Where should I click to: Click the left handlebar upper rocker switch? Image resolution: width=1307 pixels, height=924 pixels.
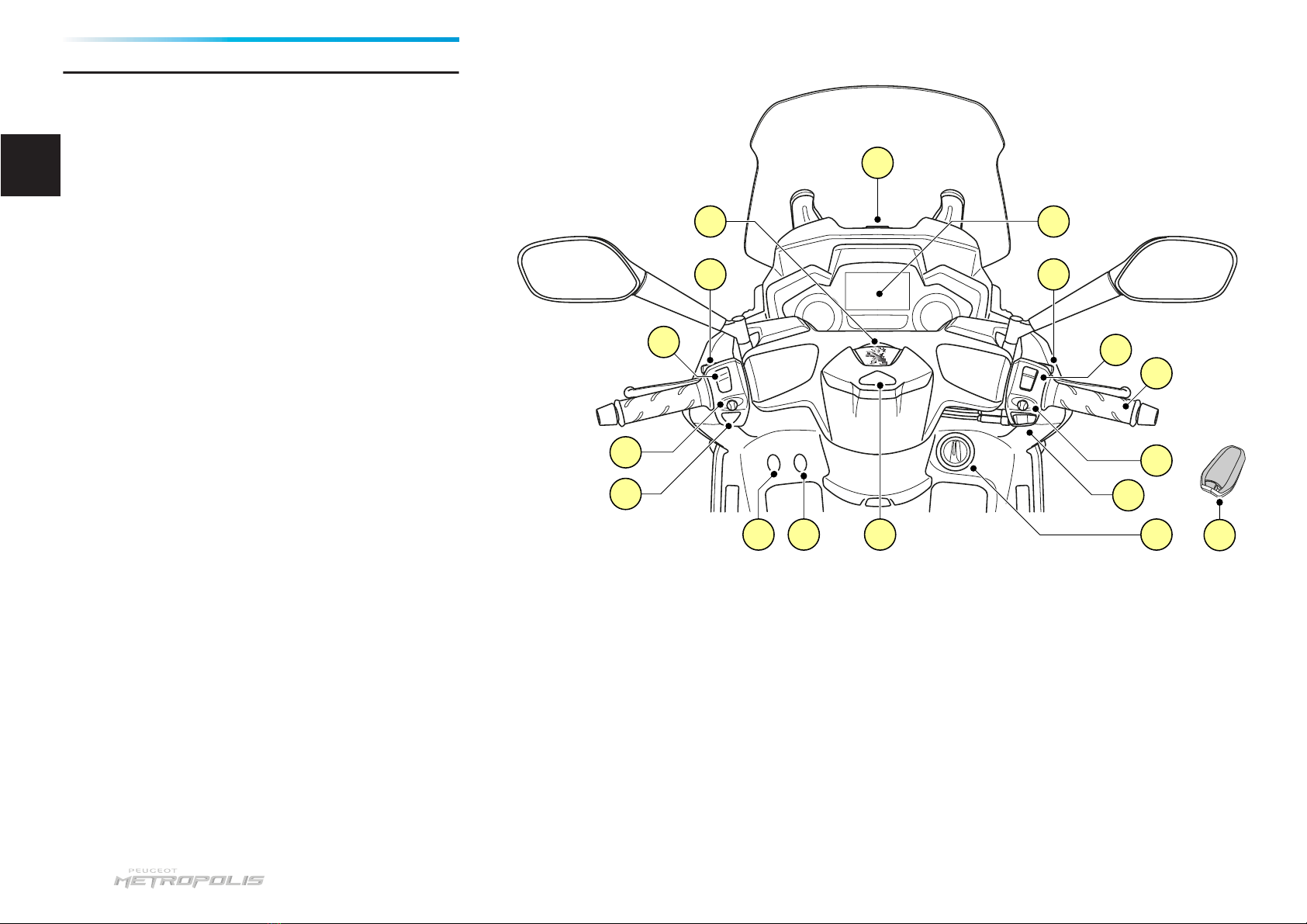tap(722, 378)
